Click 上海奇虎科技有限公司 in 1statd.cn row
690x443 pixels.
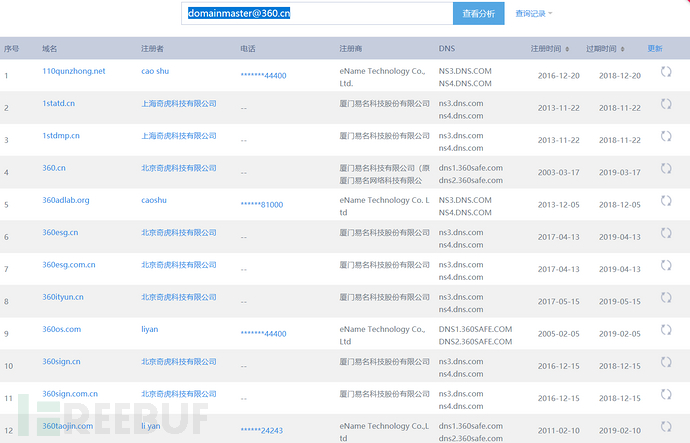click(179, 103)
